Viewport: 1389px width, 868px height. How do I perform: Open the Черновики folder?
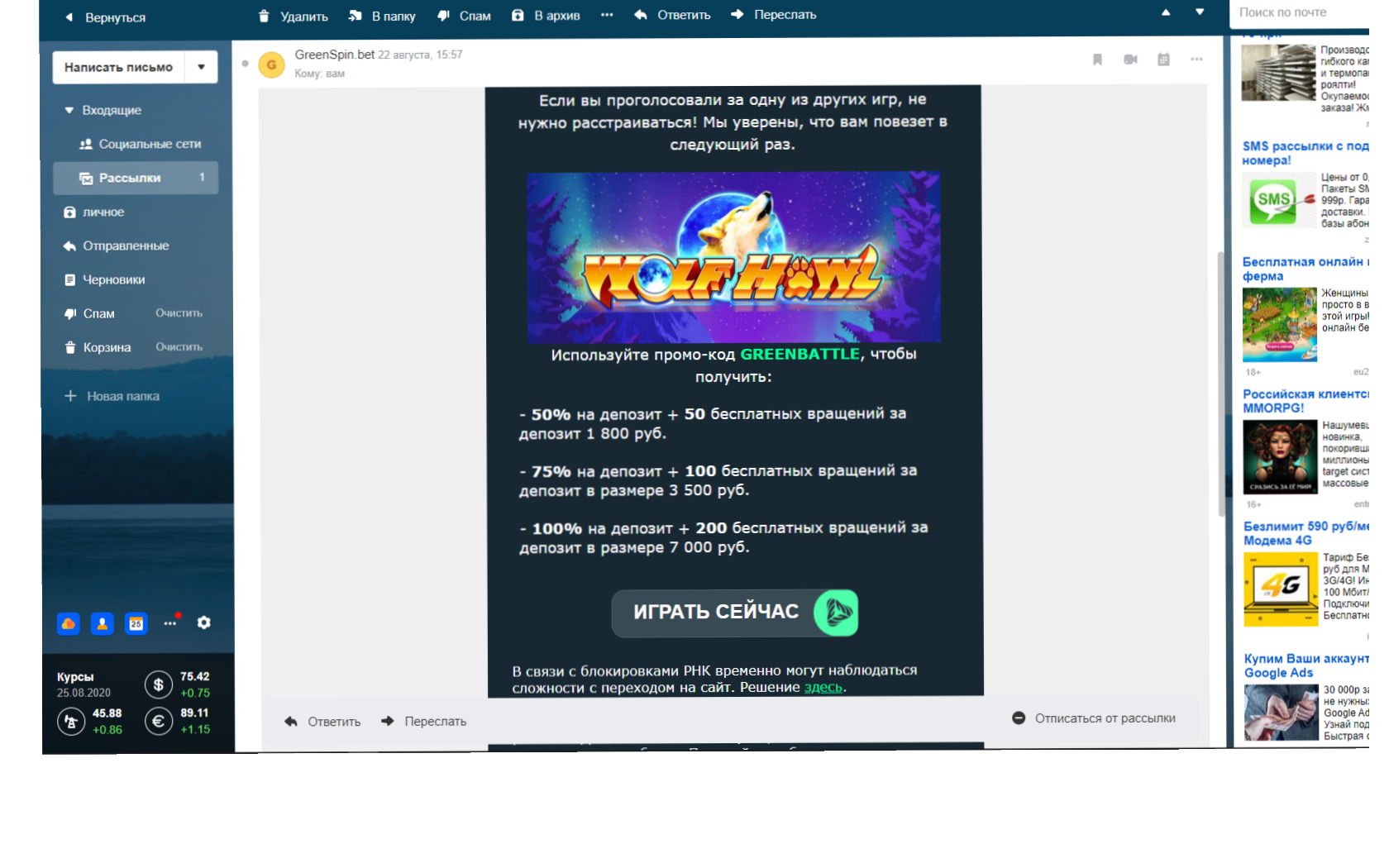tap(114, 279)
